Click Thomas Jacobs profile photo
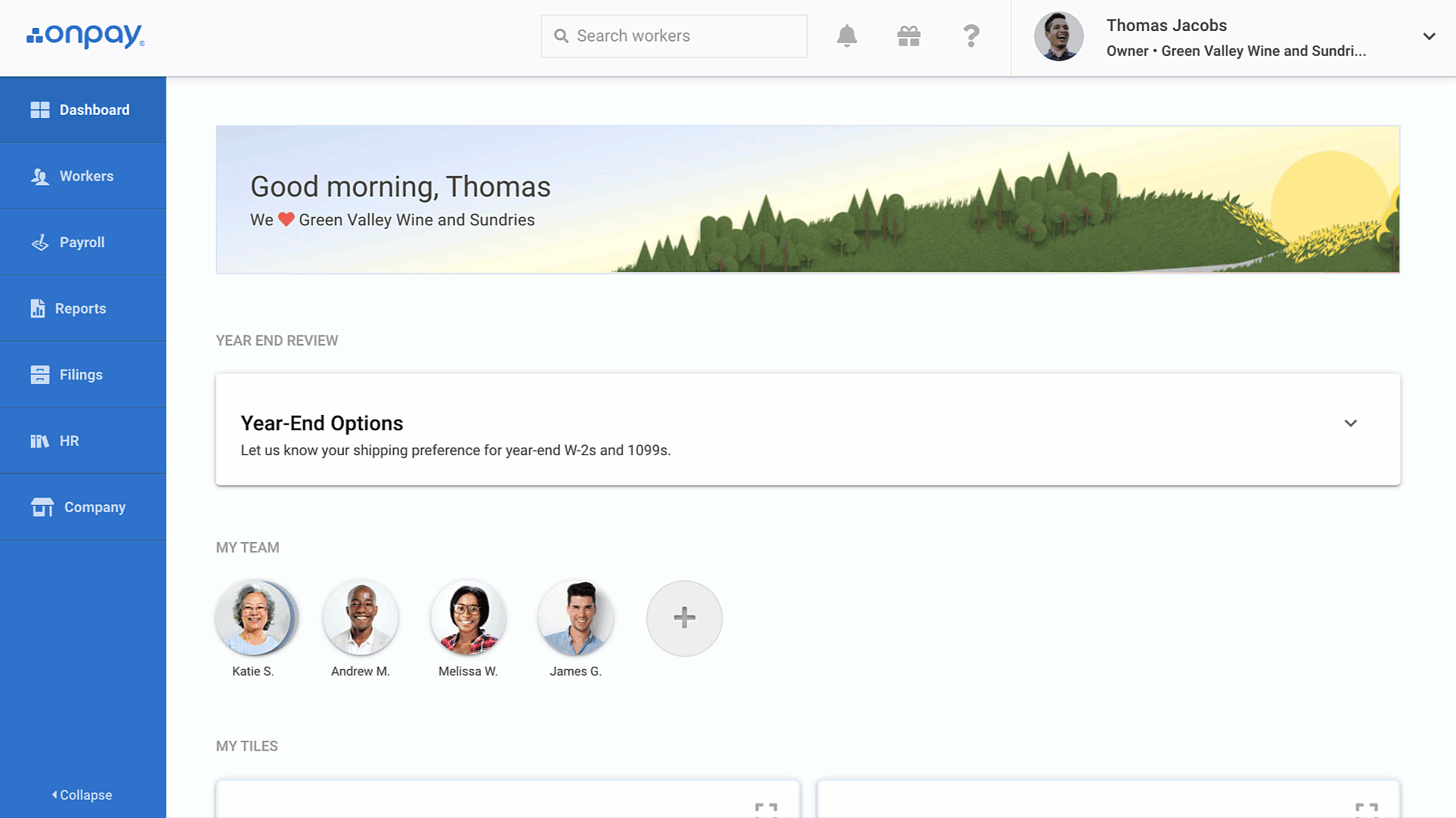Screen dimensions: 1456x818 (1058, 36)
